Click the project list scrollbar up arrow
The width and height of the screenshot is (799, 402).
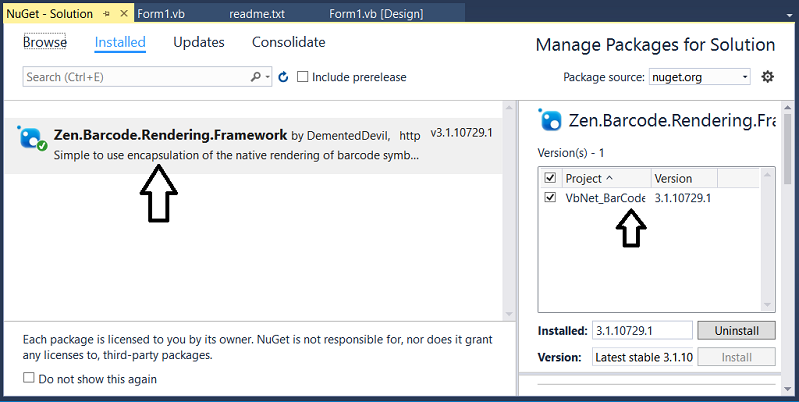point(767,174)
